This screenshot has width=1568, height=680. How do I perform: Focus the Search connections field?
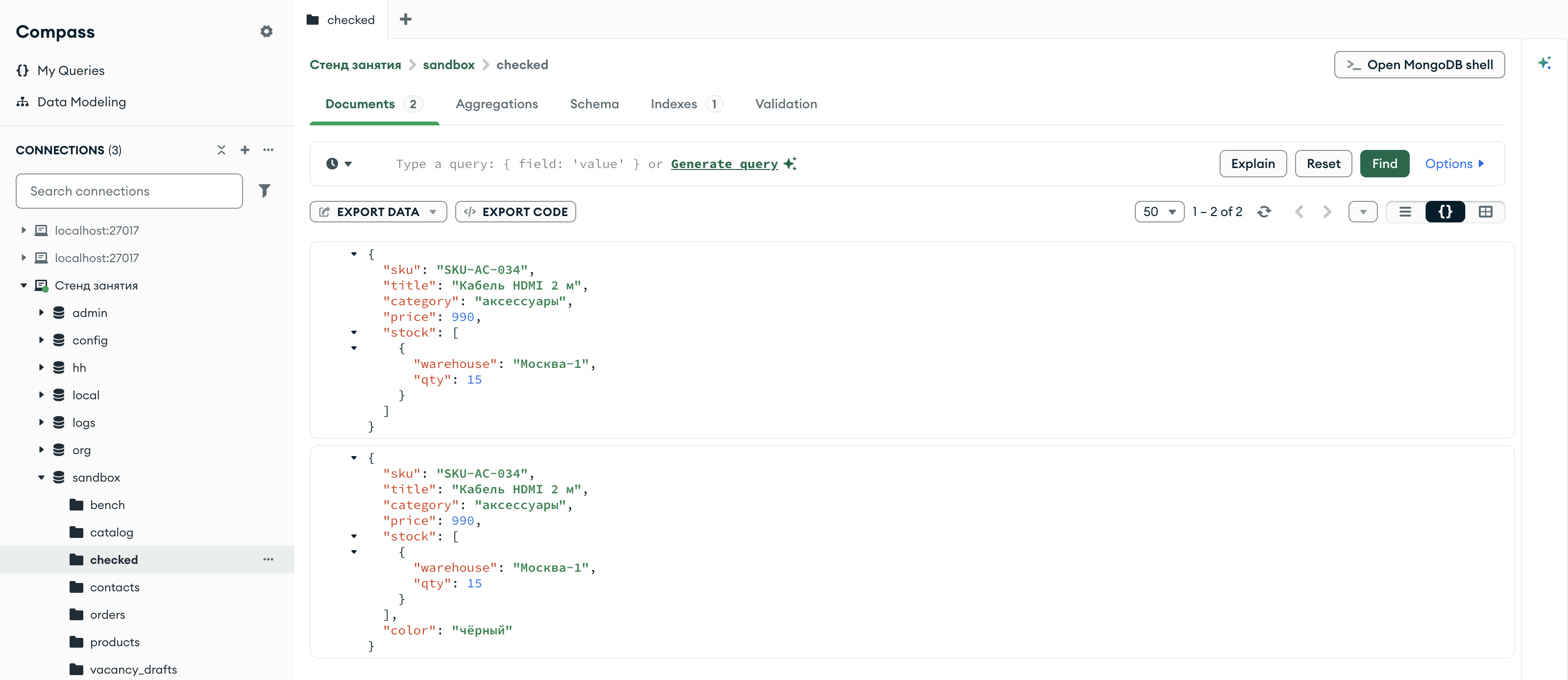[129, 191]
